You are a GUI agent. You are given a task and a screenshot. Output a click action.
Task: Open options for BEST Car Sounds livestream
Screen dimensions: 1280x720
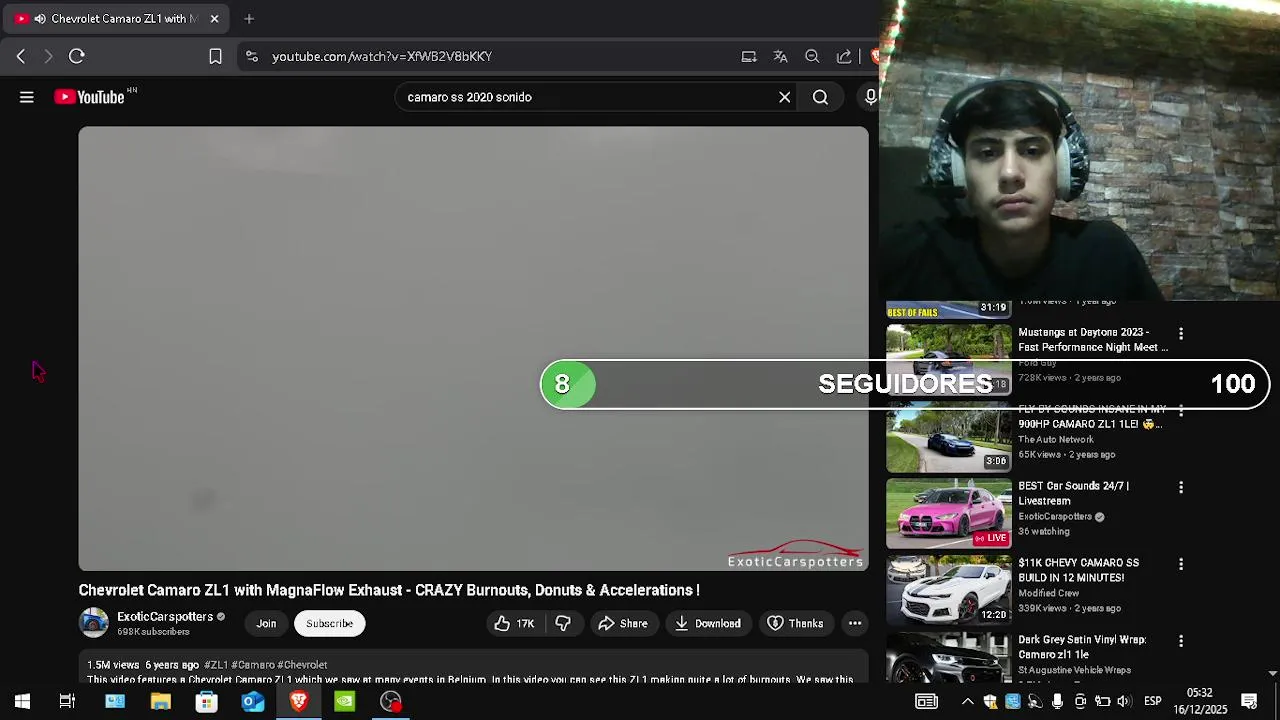[1181, 487]
